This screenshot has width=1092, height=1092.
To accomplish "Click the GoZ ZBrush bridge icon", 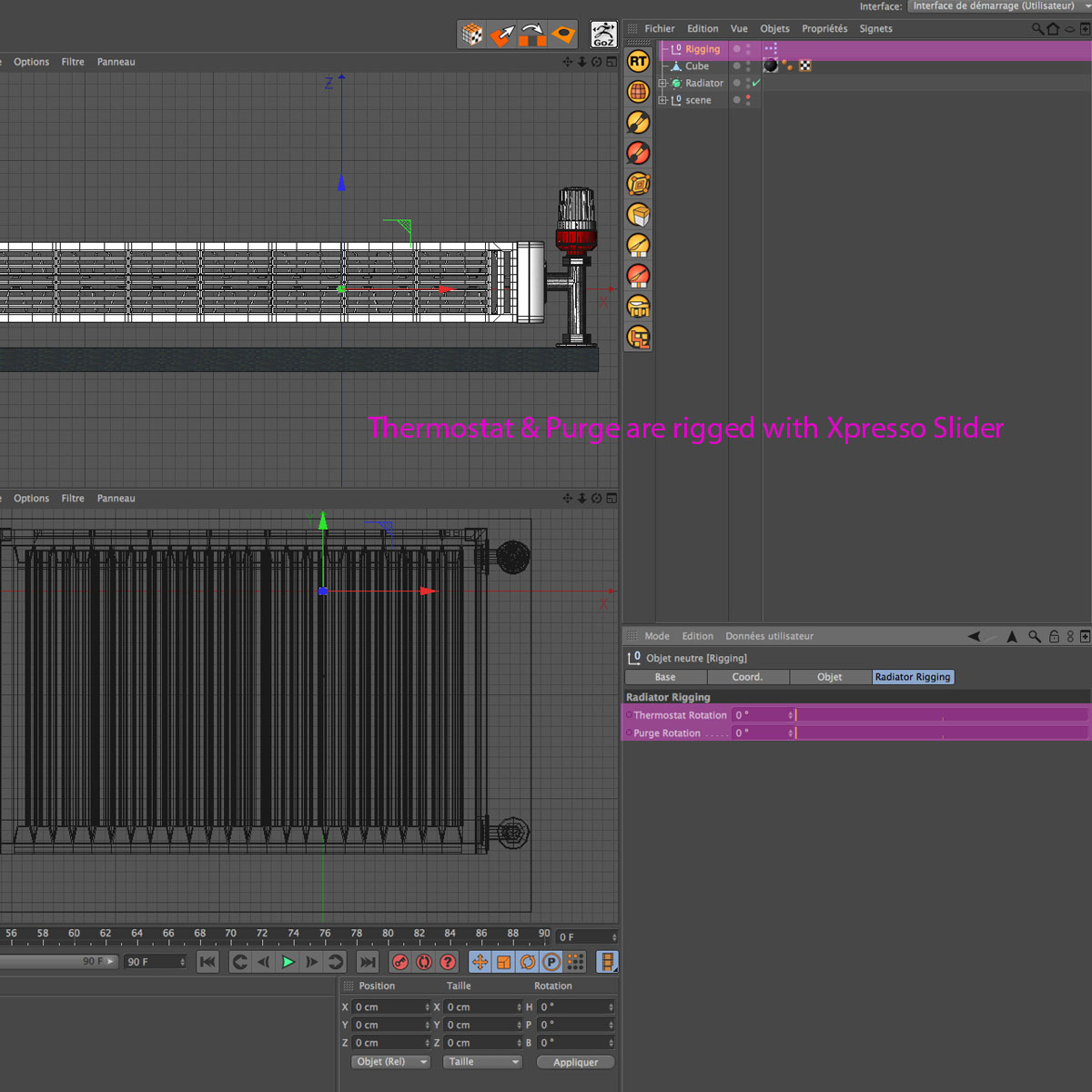I will pos(603,35).
